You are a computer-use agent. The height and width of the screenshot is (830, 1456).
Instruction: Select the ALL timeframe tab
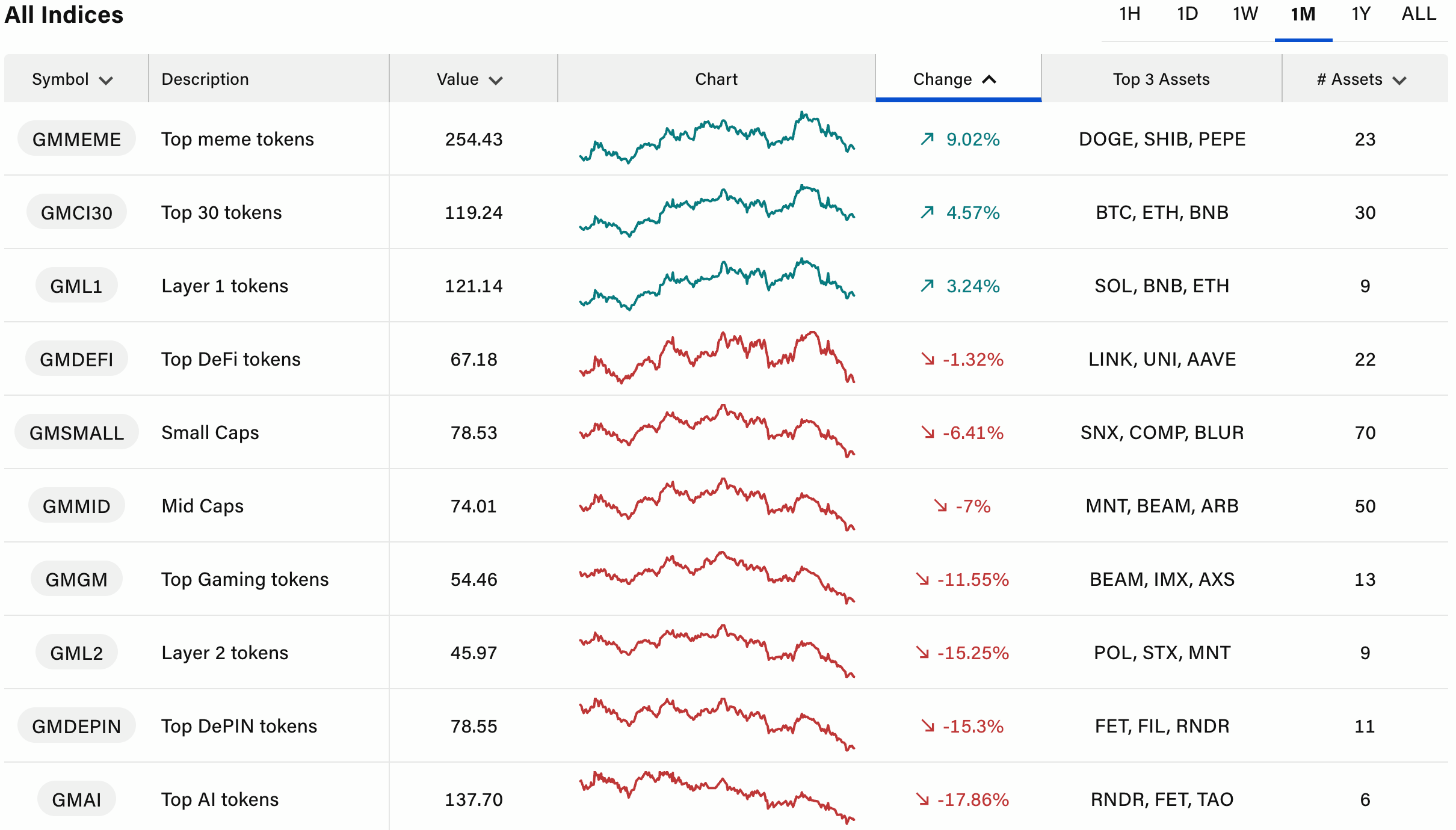(x=1419, y=14)
